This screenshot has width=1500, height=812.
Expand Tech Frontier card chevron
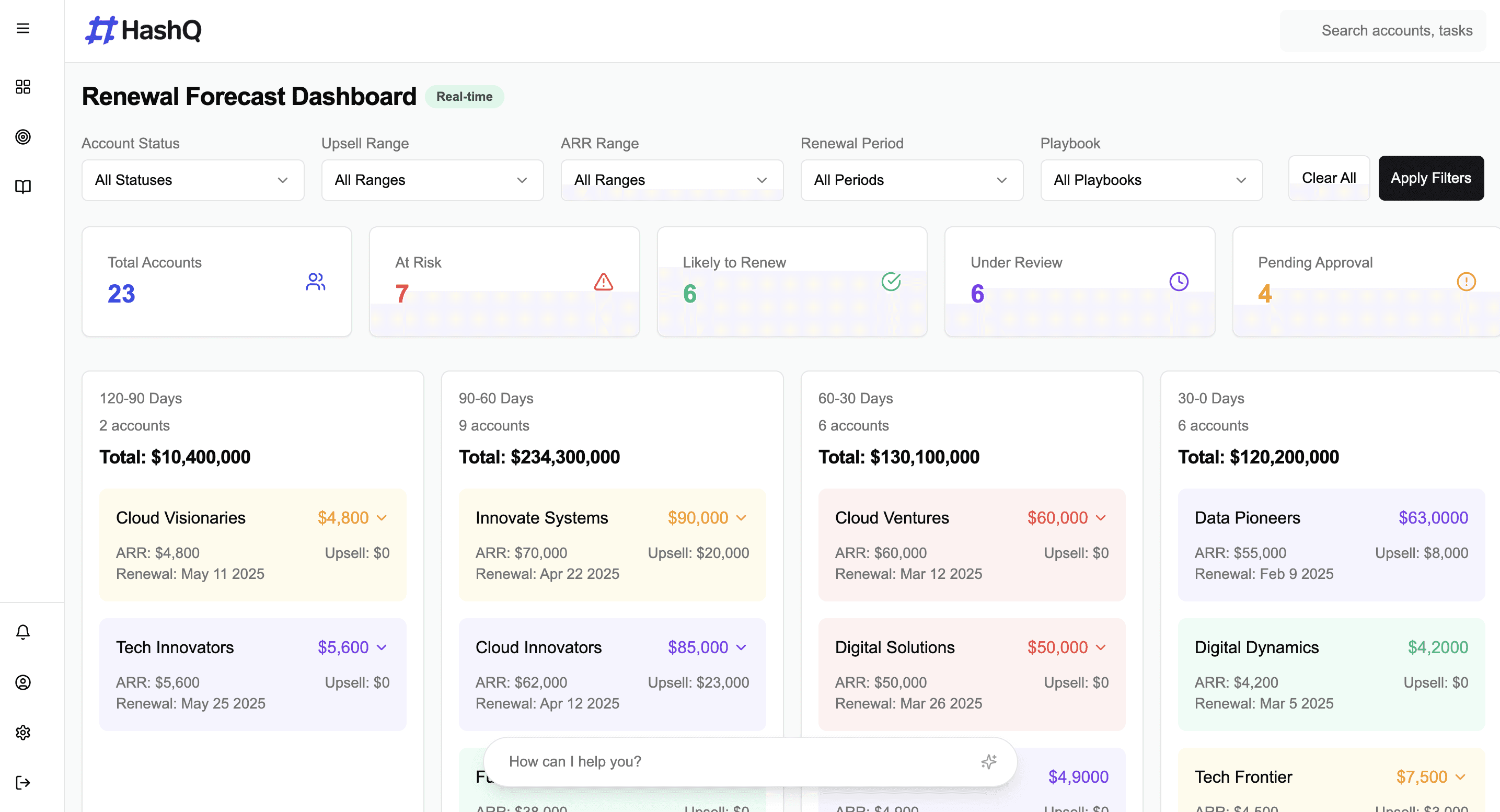[x=1460, y=777]
